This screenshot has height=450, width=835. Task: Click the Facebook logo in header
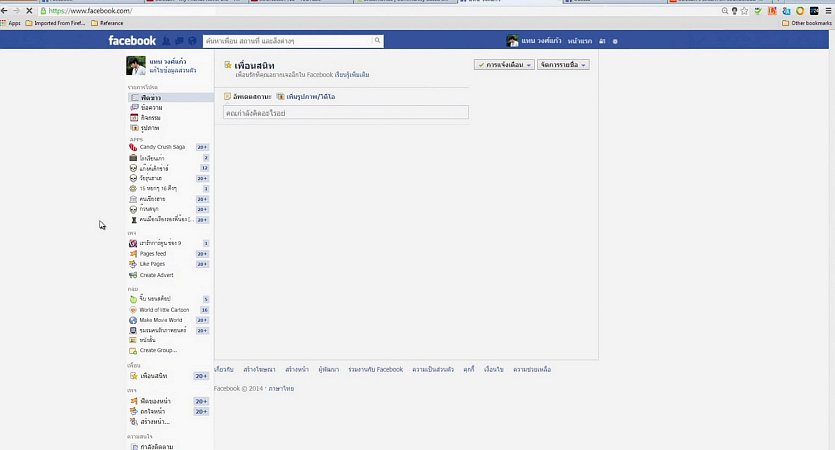click(132, 41)
